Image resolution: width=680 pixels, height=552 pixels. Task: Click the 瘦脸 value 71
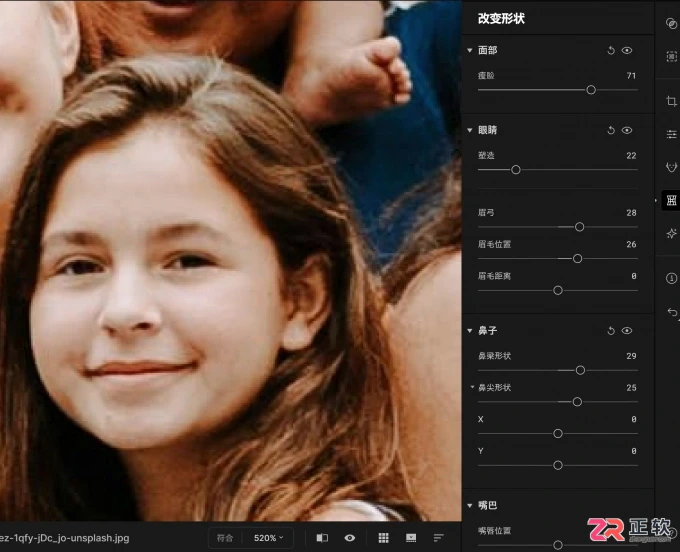point(631,76)
